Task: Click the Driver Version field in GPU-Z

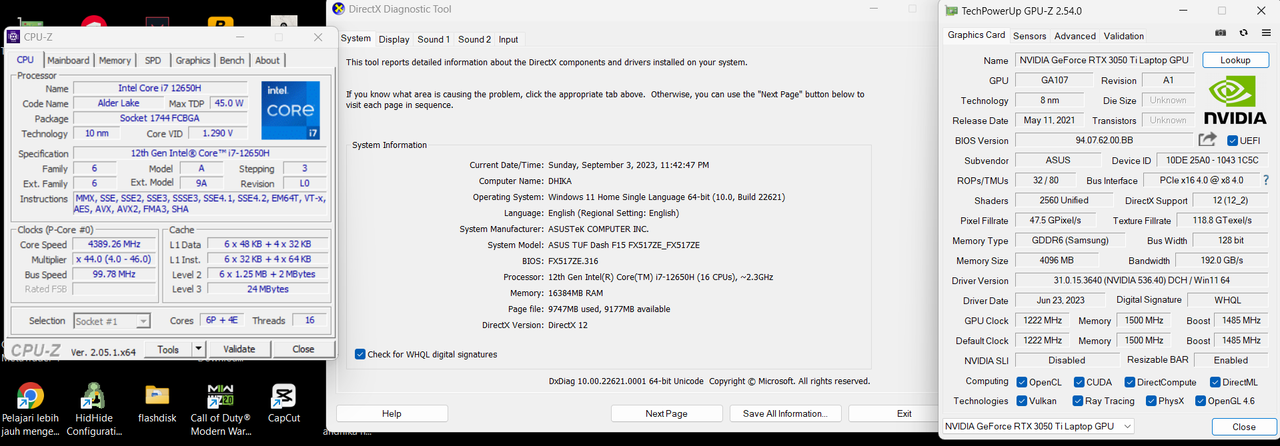Action: 1143,280
